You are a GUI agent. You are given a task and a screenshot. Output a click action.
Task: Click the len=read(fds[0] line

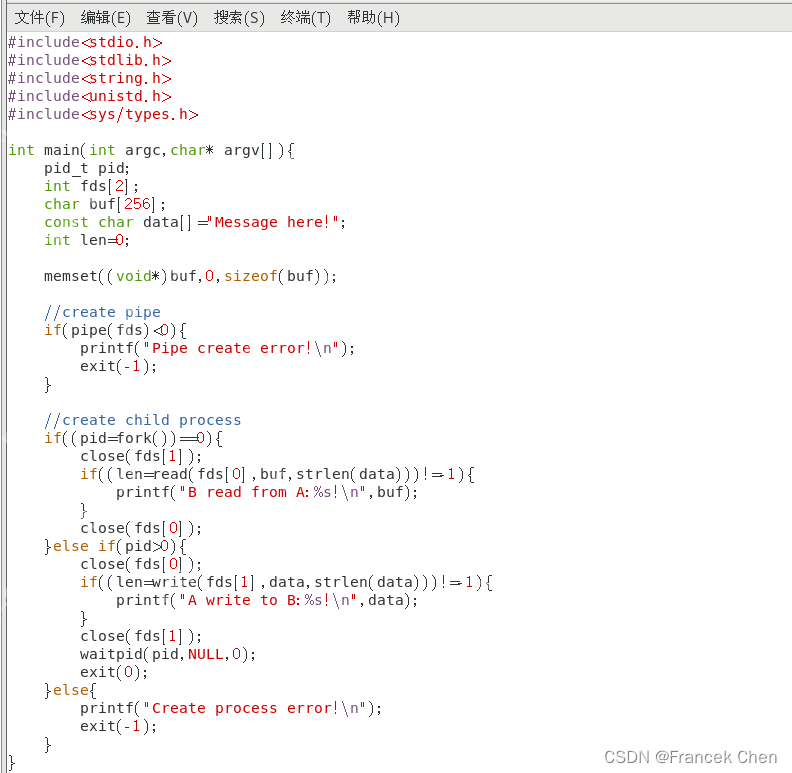coord(278,474)
